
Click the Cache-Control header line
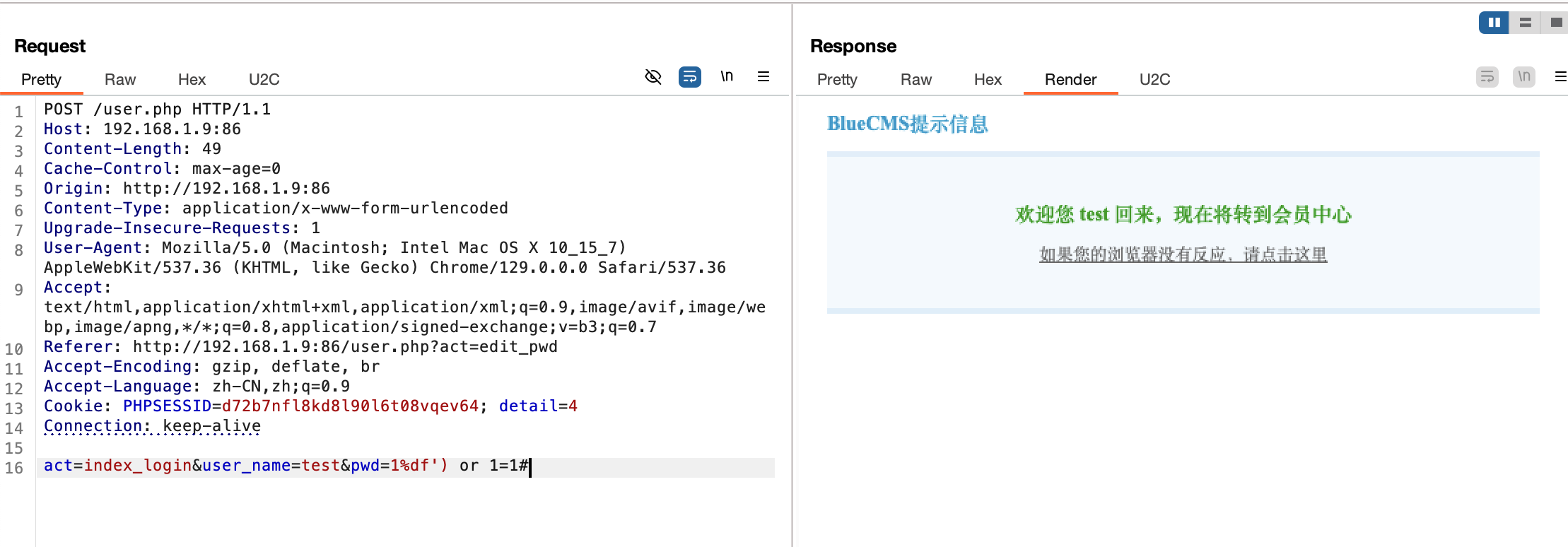point(162,169)
